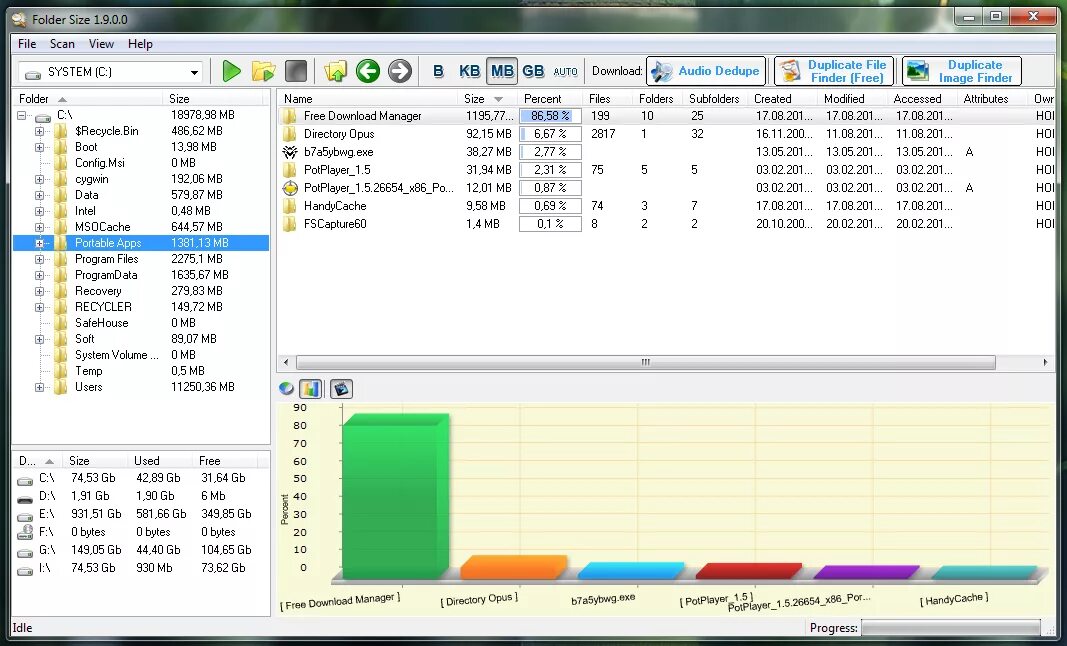This screenshot has height=646, width=1067.
Task: Select the I:\ drive icon
Action: coord(25,569)
